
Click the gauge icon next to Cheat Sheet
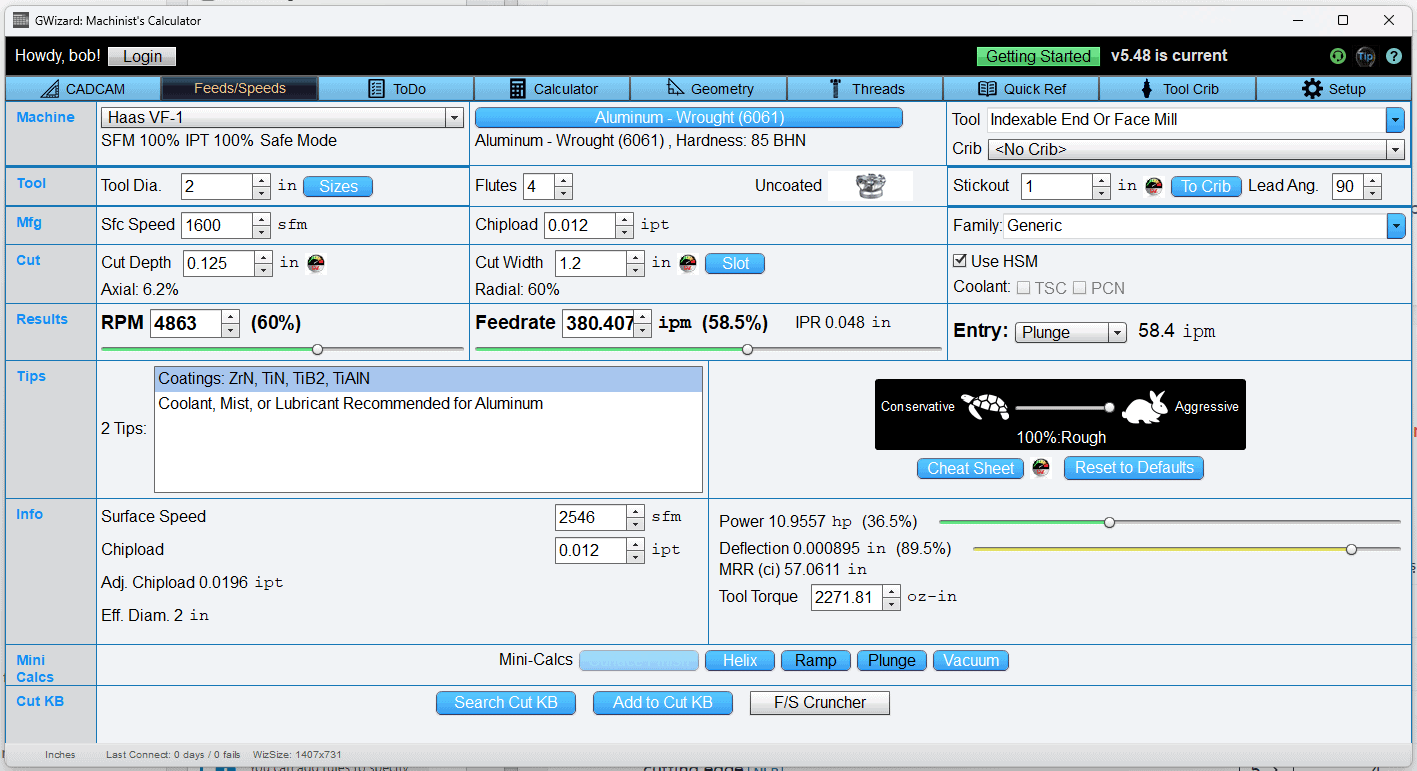click(x=1040, y=467)
